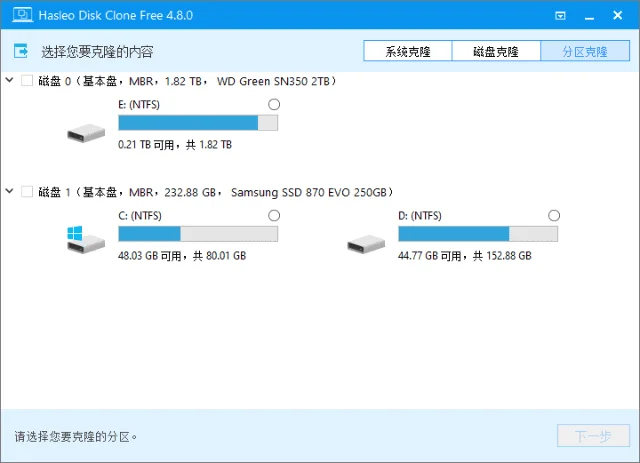Image resolution: width=640 pixels, height=463 pixels.
Task: Open the title bar dropdown menu icon
Action: click(x=561, y=16)
